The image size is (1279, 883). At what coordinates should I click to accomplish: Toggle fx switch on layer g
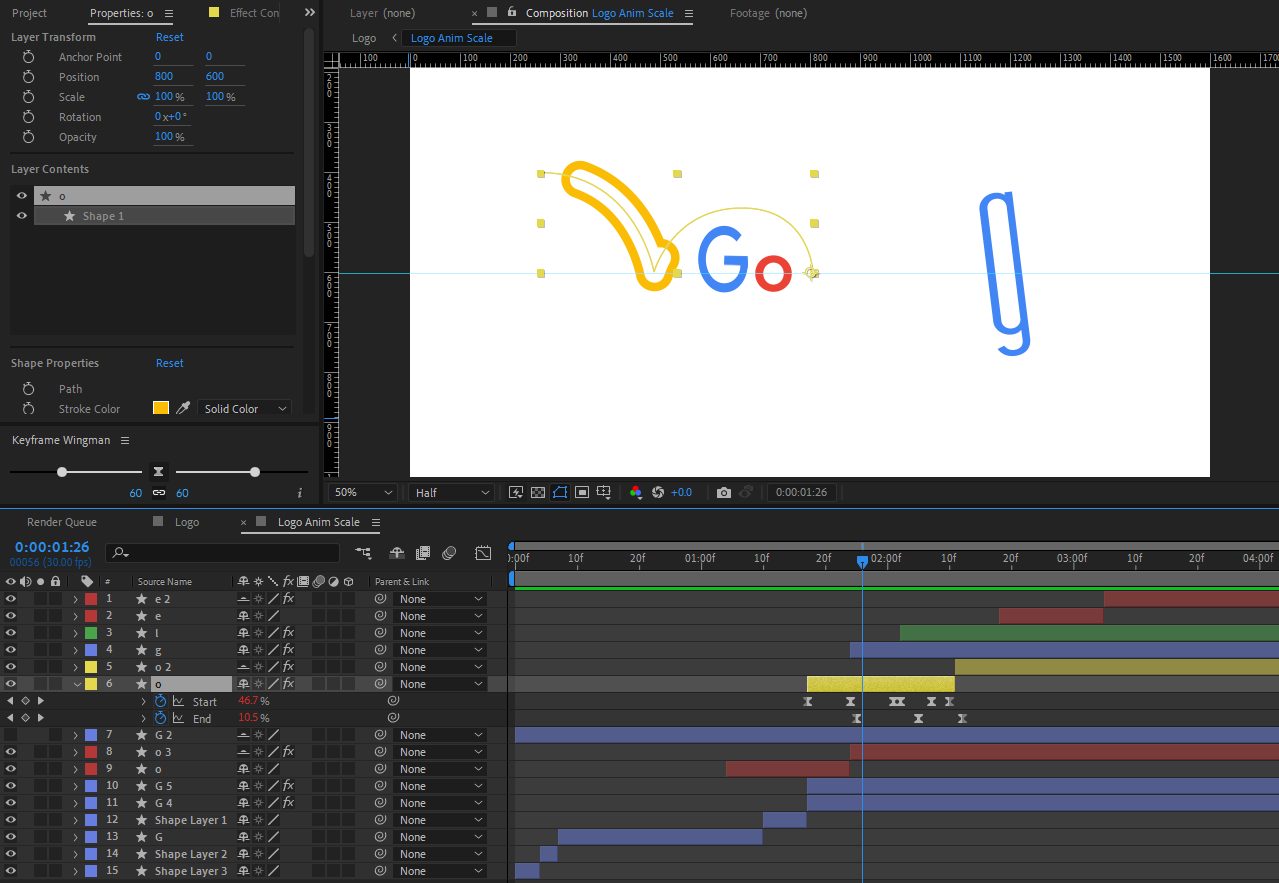[x=288, y=650]
